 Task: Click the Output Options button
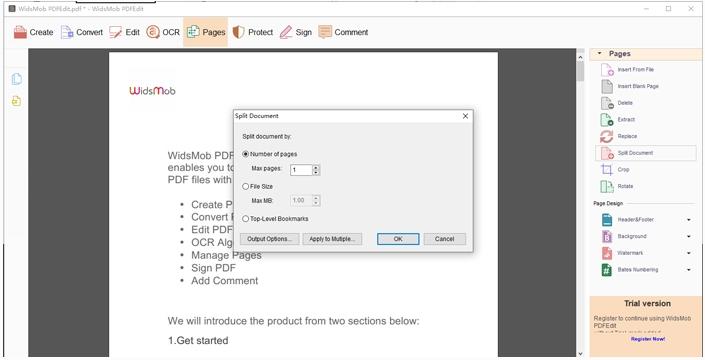click(269, 239)
